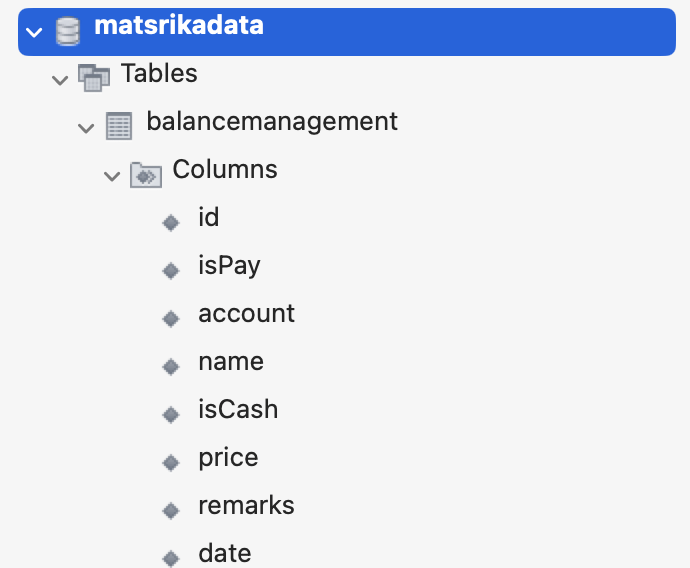This screenshot has width=690, height=568.
Task: Click the diamond icon beside isPay column
Action: tap(171, 270)
